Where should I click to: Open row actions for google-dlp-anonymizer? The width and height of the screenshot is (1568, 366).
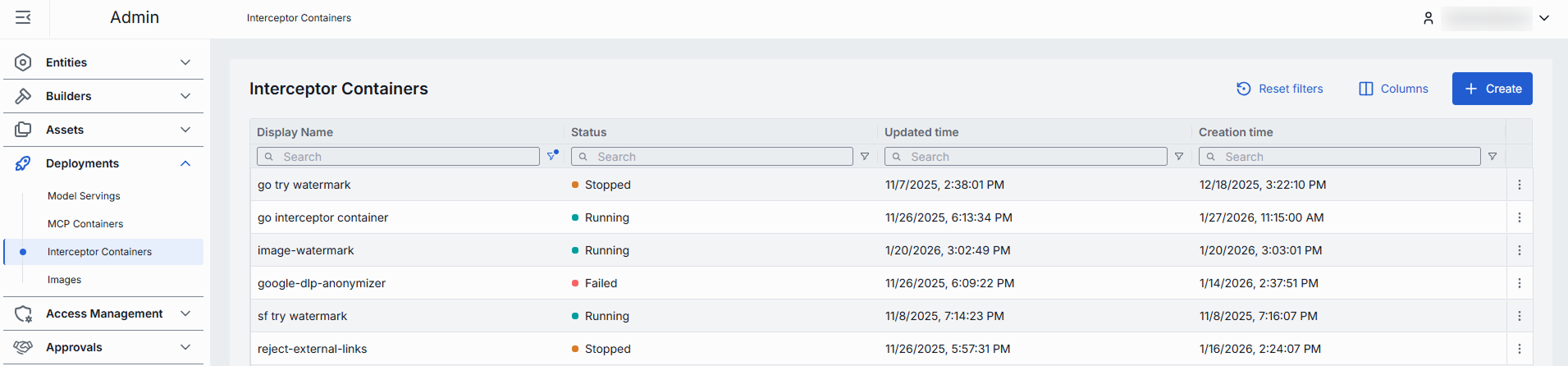1520,283
